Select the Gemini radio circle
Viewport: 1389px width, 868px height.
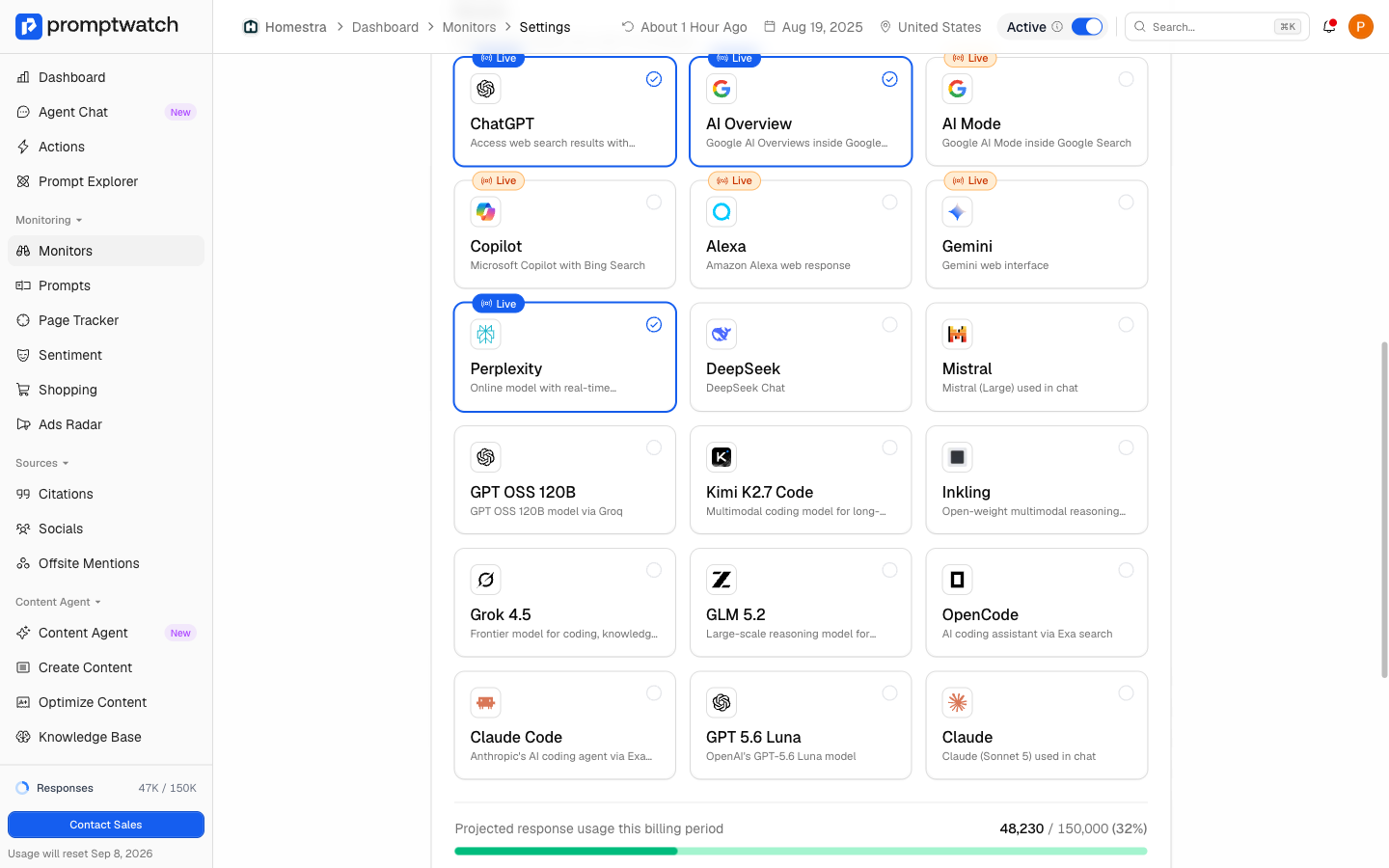1126,202
